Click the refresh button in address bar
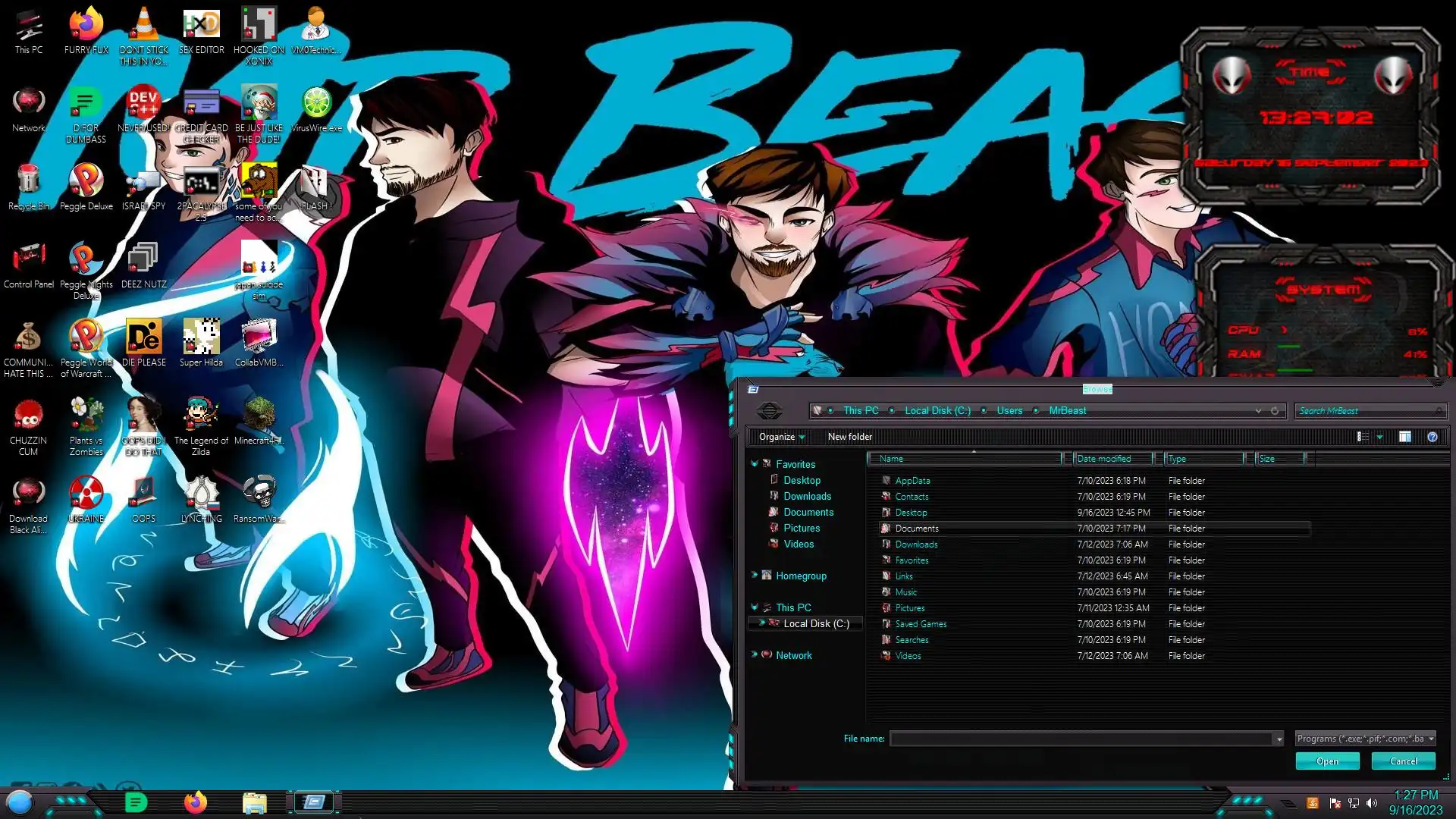This screenshot has width=1456, height=819. 1275,411
